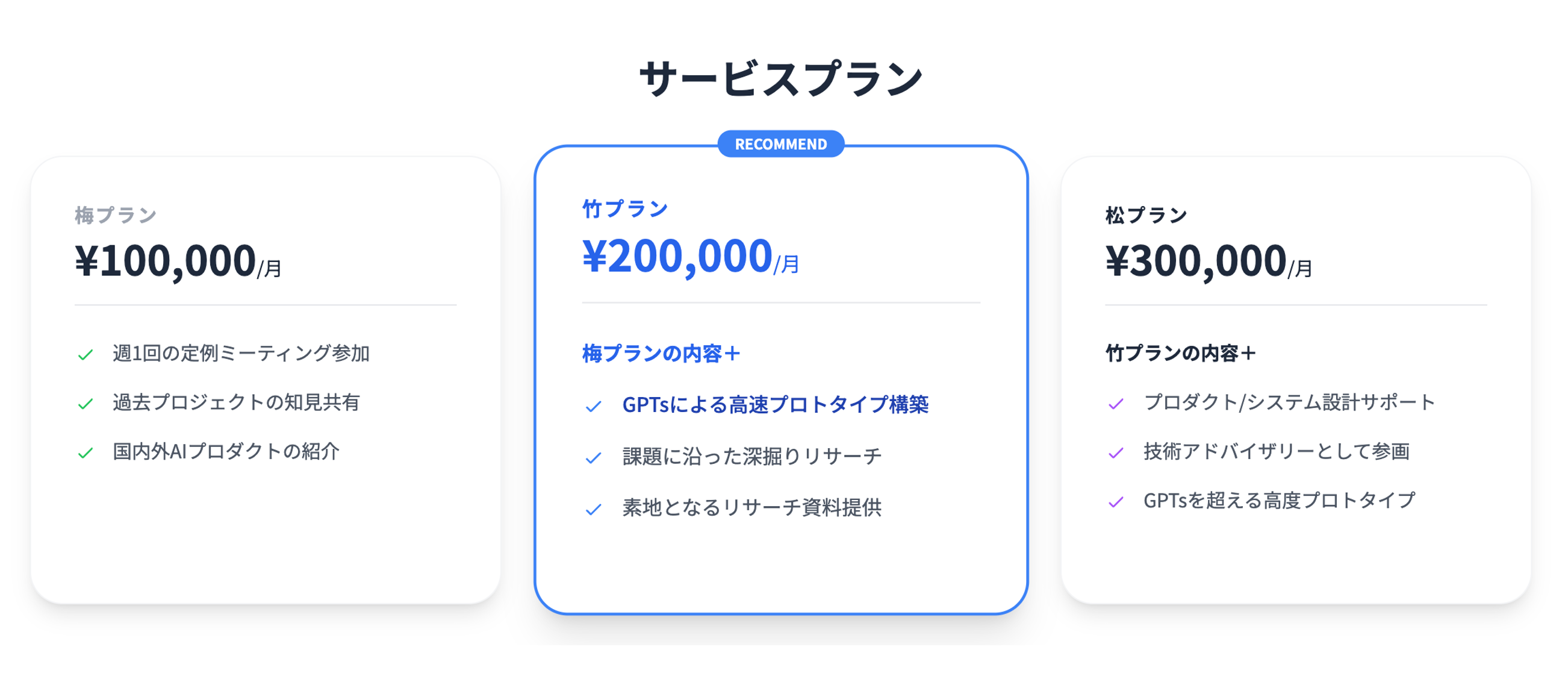This screenshot has width=1568, height=688.
Task: Click the サービスプラン page heading
Action: (x=781, y=79)
